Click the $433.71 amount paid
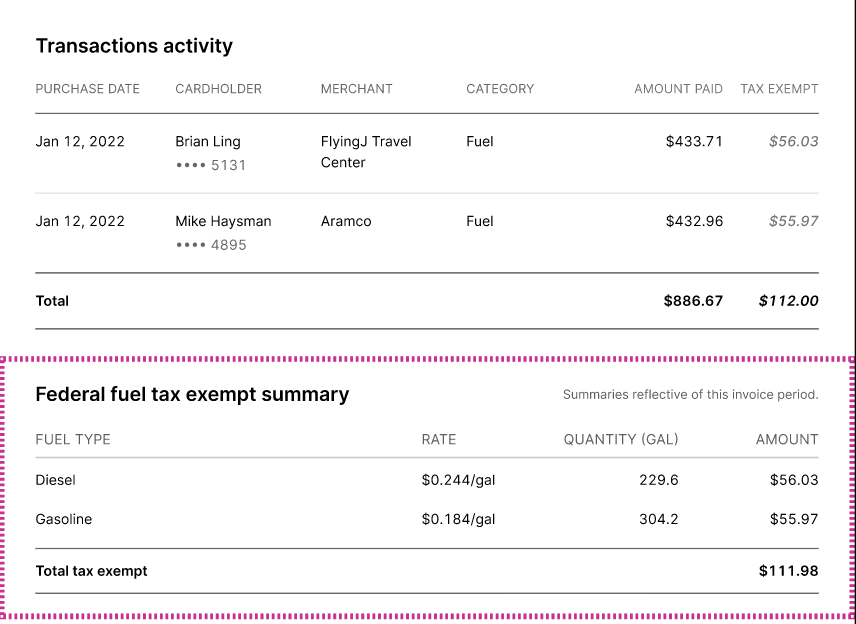Image resolution: width=856 pixels, height=624 pixels. point(694,141)
